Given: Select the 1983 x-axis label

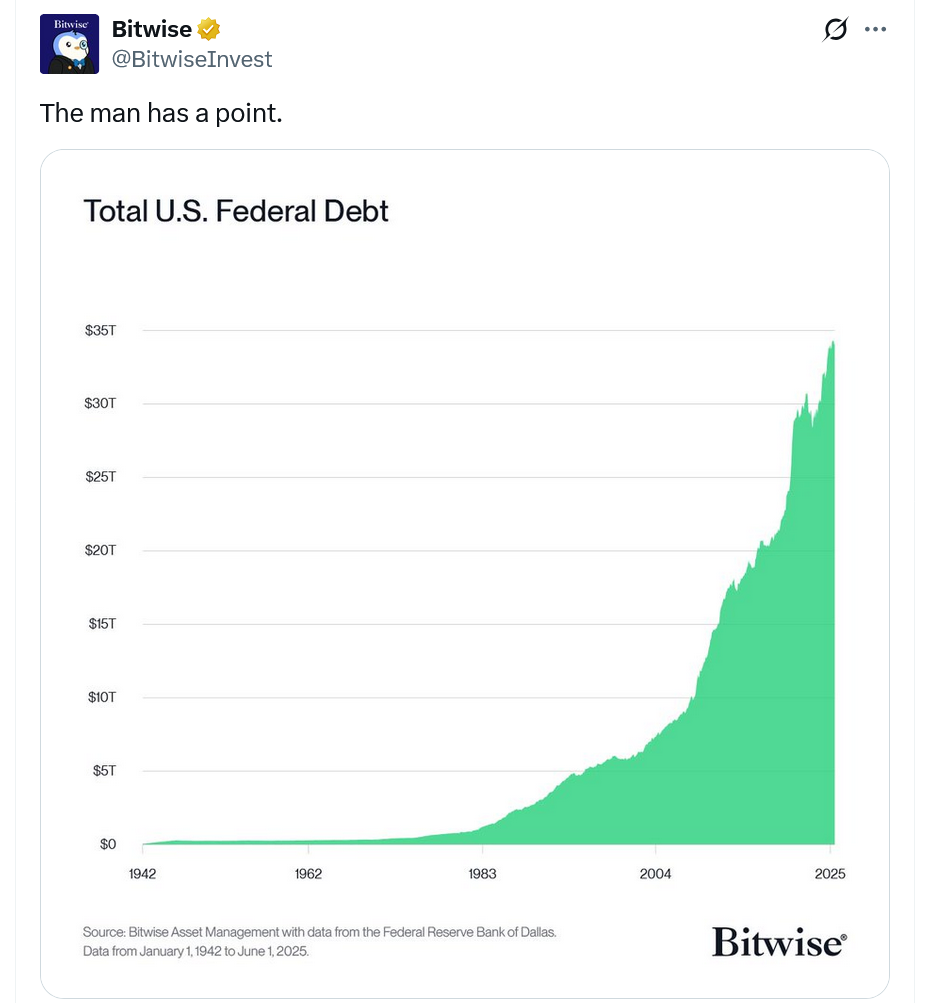Looking at the screenshot, I should click(x=481, y=873).
